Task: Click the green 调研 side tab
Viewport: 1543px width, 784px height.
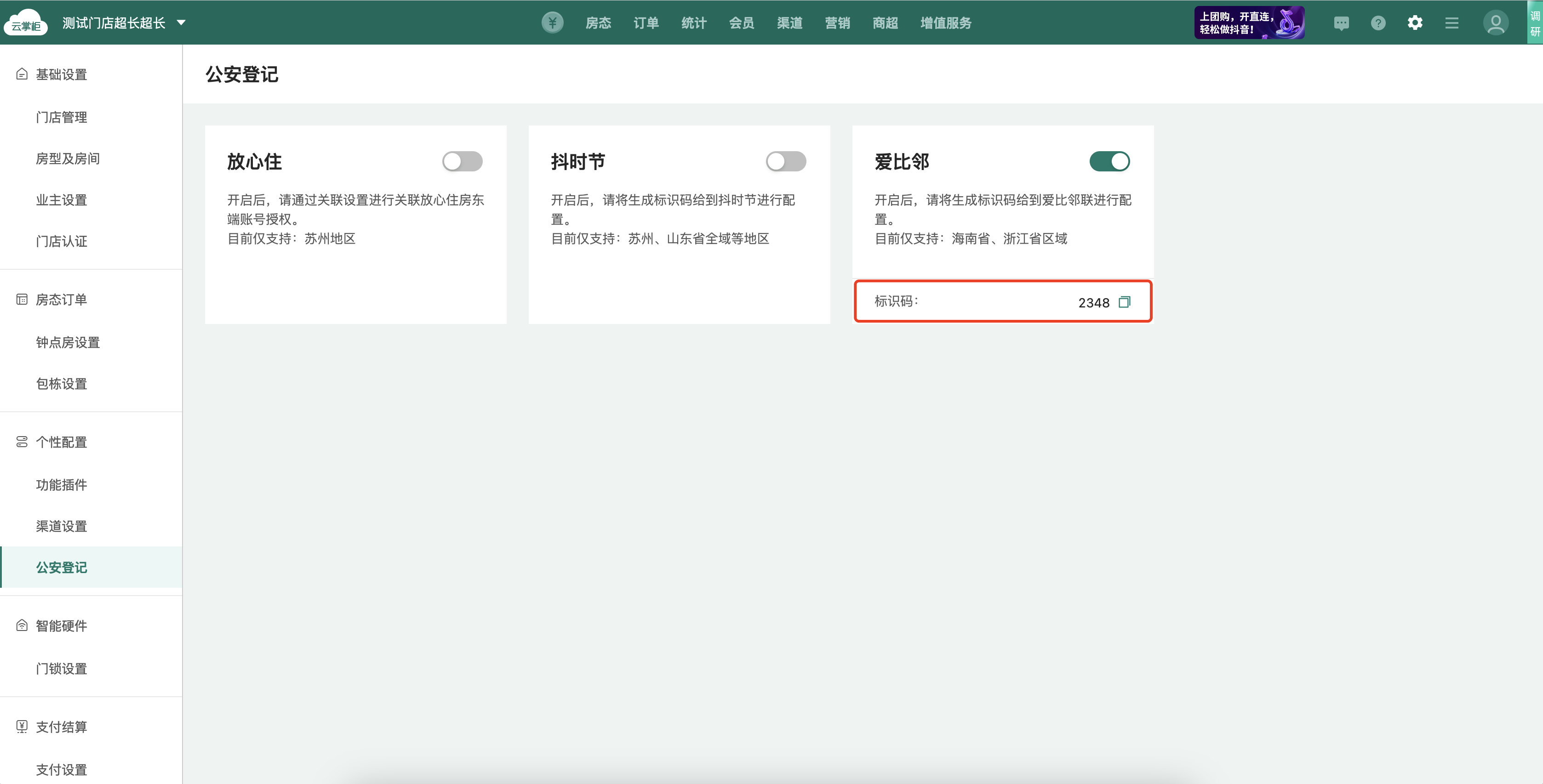Action: (x=1535, y=23)
